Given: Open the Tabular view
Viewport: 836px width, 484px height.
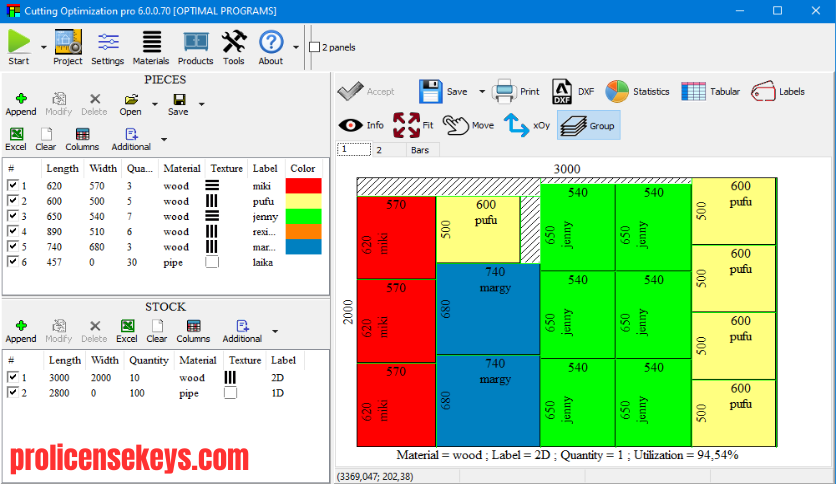Looking at the screenshot, I should tap(711, 92).
